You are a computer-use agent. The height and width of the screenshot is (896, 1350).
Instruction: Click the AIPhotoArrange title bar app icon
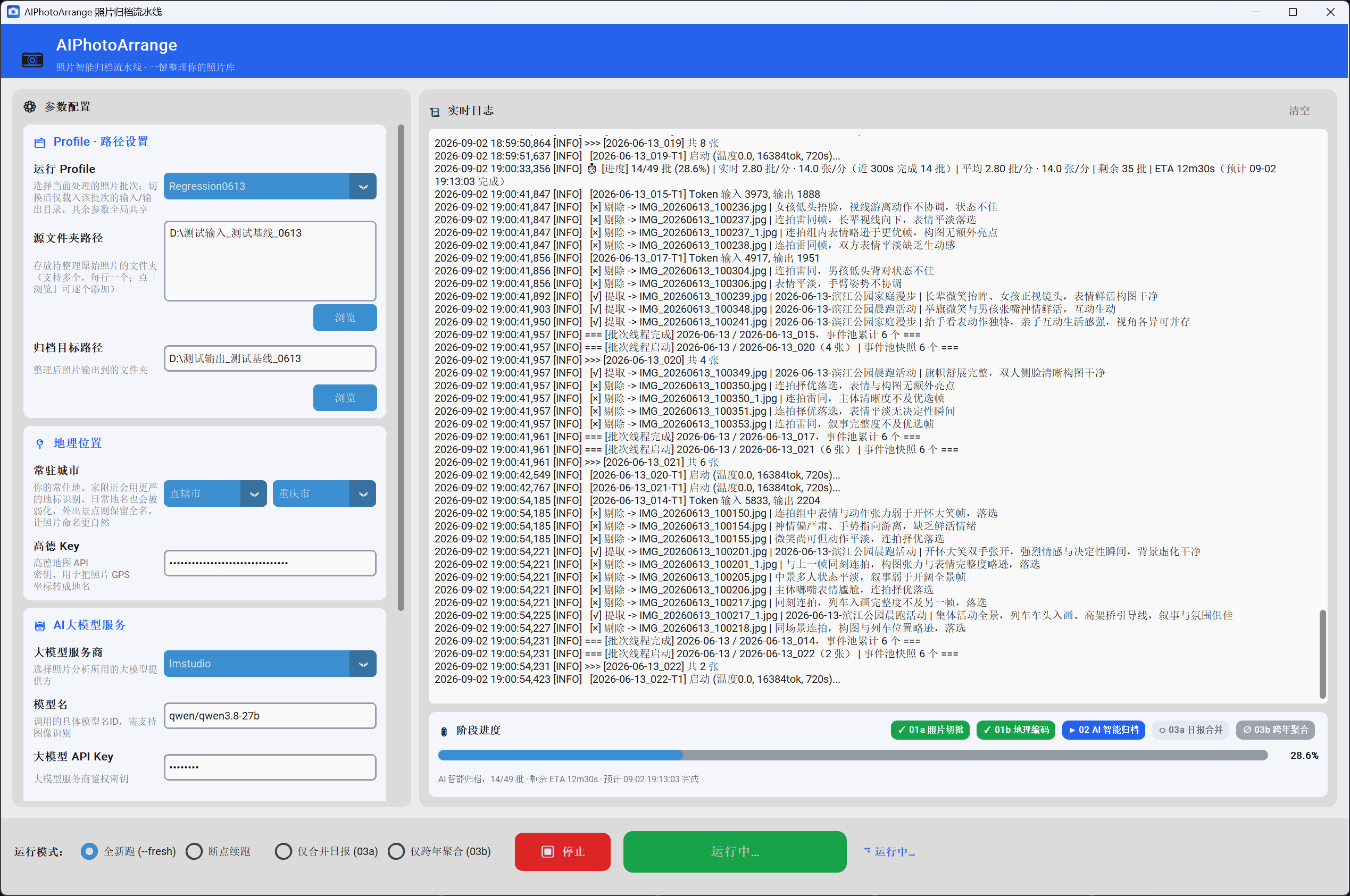[13, 11]
